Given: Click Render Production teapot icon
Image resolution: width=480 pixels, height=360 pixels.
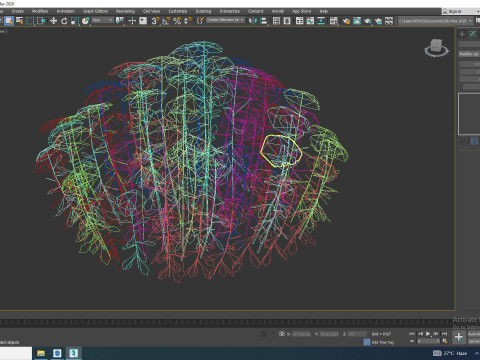Looking at the screenshot, I should (367, 21).
